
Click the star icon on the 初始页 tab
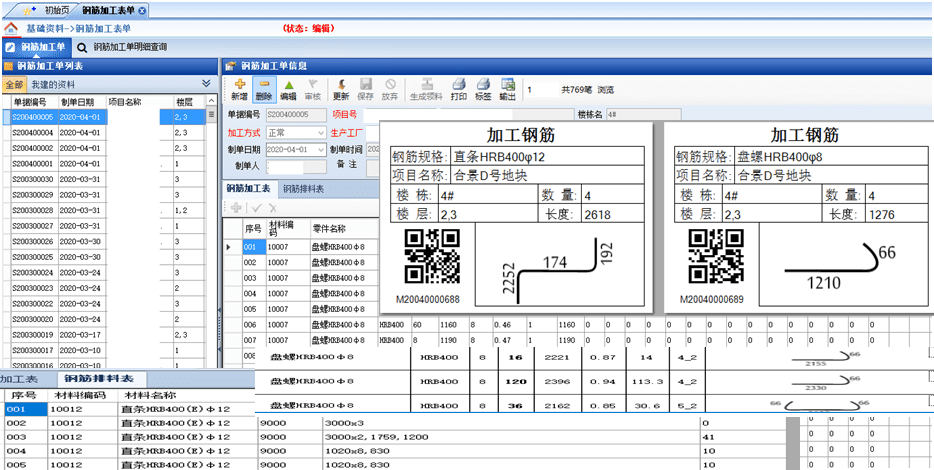tap(30, 11)
